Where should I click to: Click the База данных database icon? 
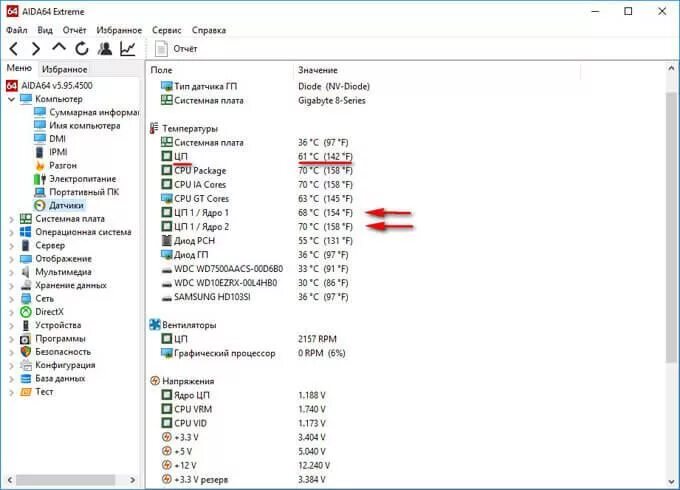[26, 379]
